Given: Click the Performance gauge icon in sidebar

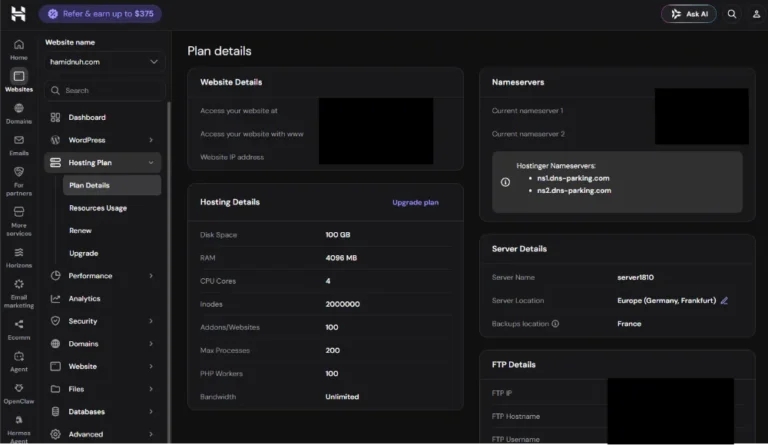Looking at the screenshot, I should (x=55, y=276).
